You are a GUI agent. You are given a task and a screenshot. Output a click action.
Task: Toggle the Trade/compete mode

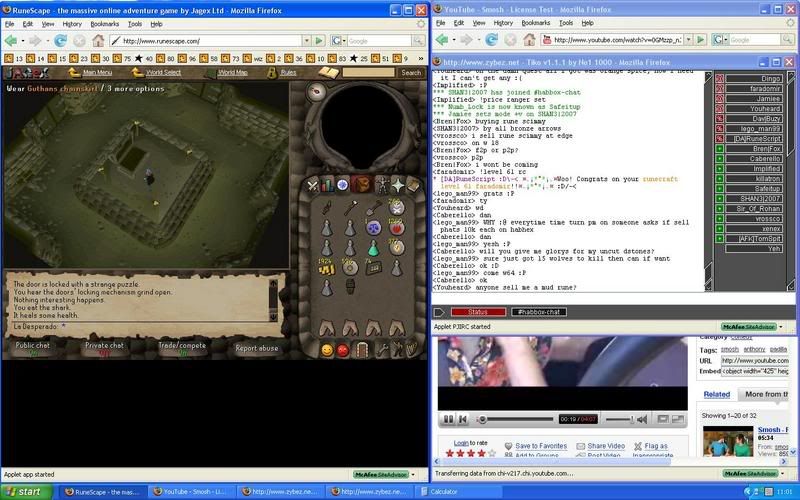(182, 348)
